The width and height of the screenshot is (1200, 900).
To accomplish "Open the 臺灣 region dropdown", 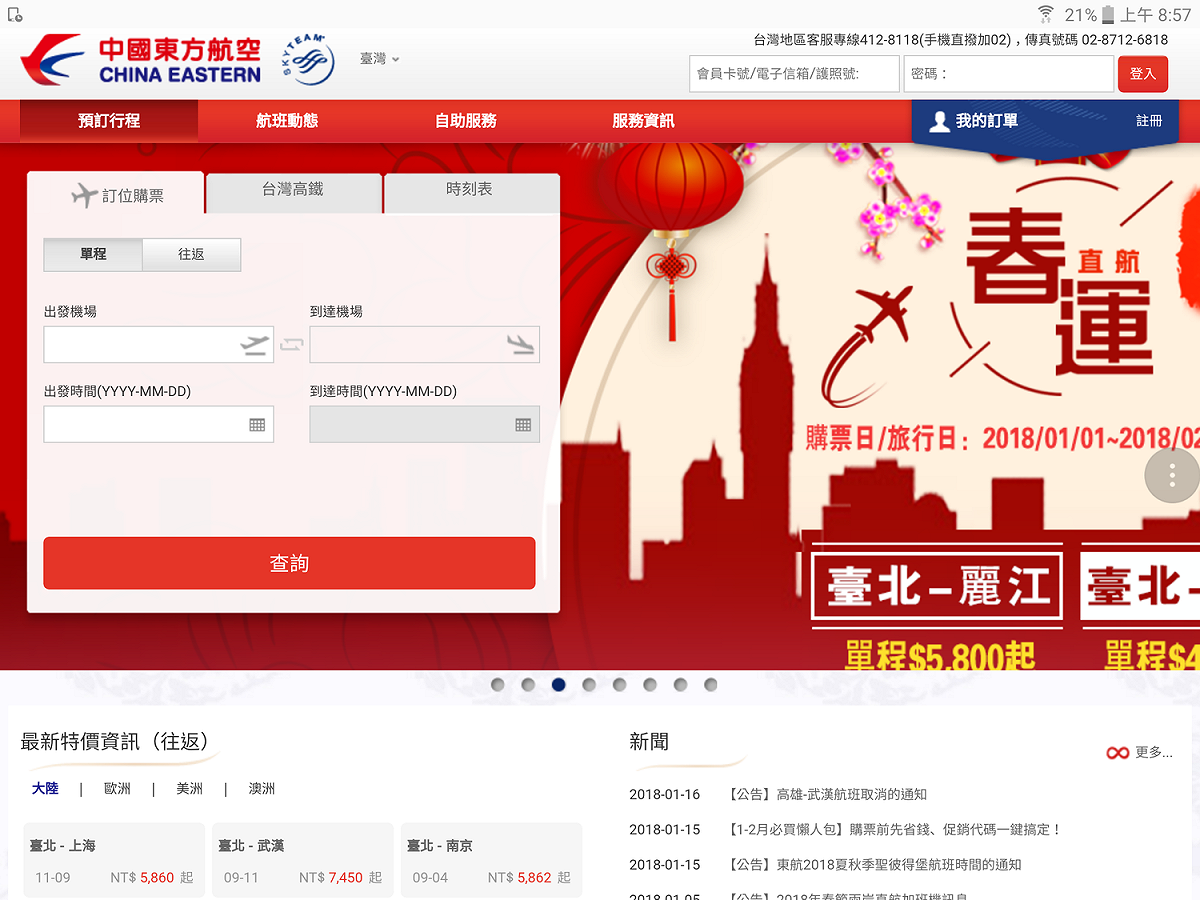I will [380, 59].
